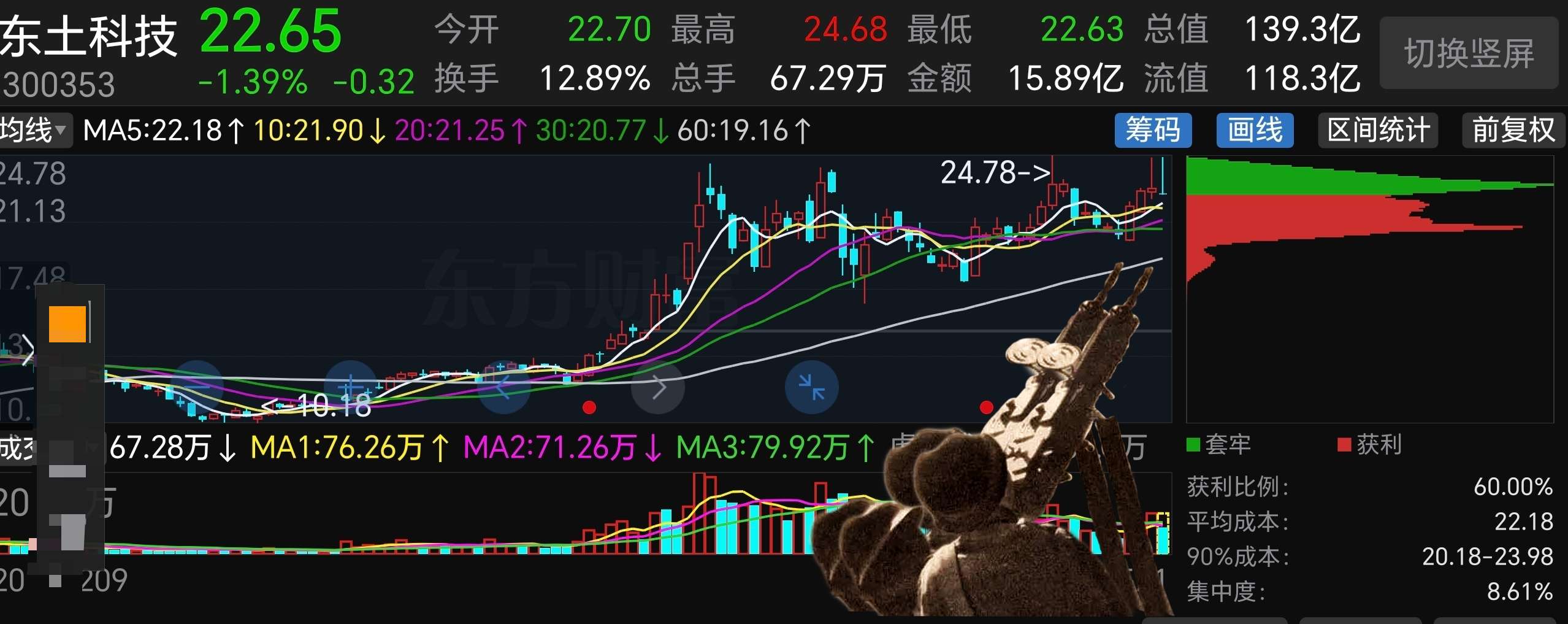Toggle the 画线 drawing mode
The width and height of the screenshot is (1568, 624).
tap(1255, 130)
